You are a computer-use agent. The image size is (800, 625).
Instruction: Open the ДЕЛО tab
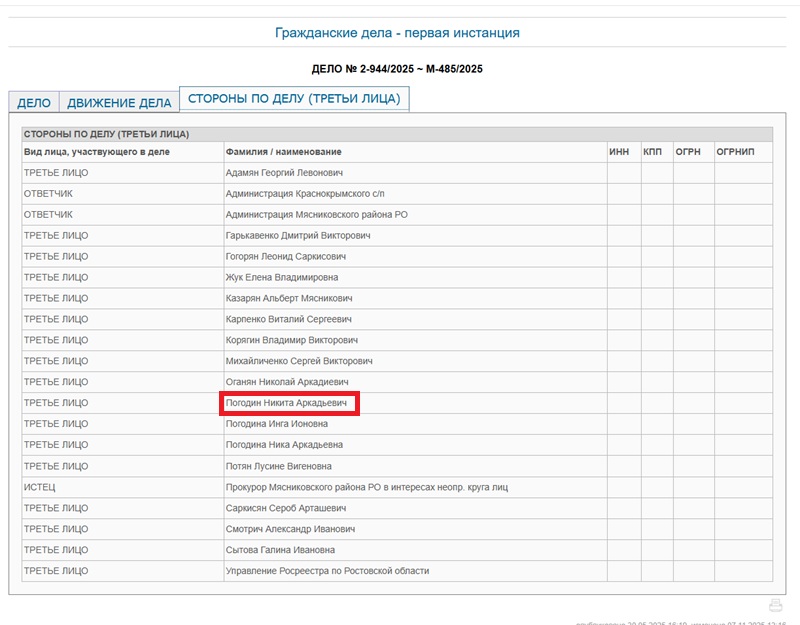[x=34, y=103]
